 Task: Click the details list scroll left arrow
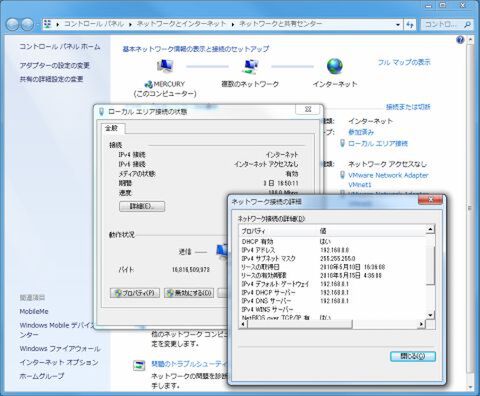tap(243, 324)
